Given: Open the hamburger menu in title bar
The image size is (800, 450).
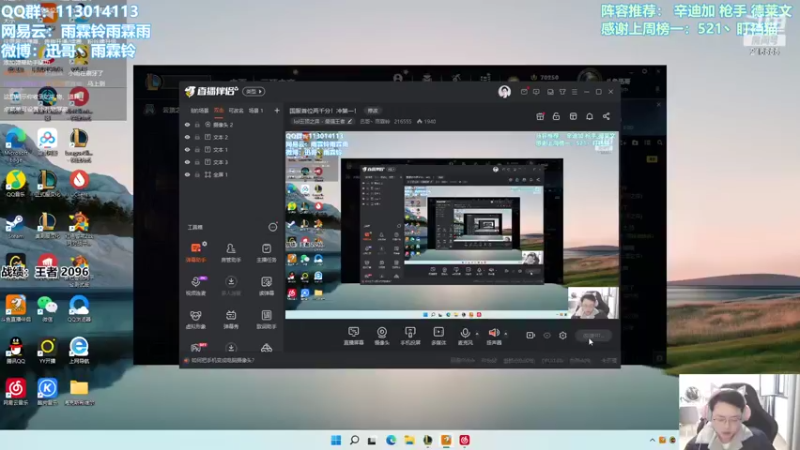Looking at the screenshot, I should [x=574, y=92].
